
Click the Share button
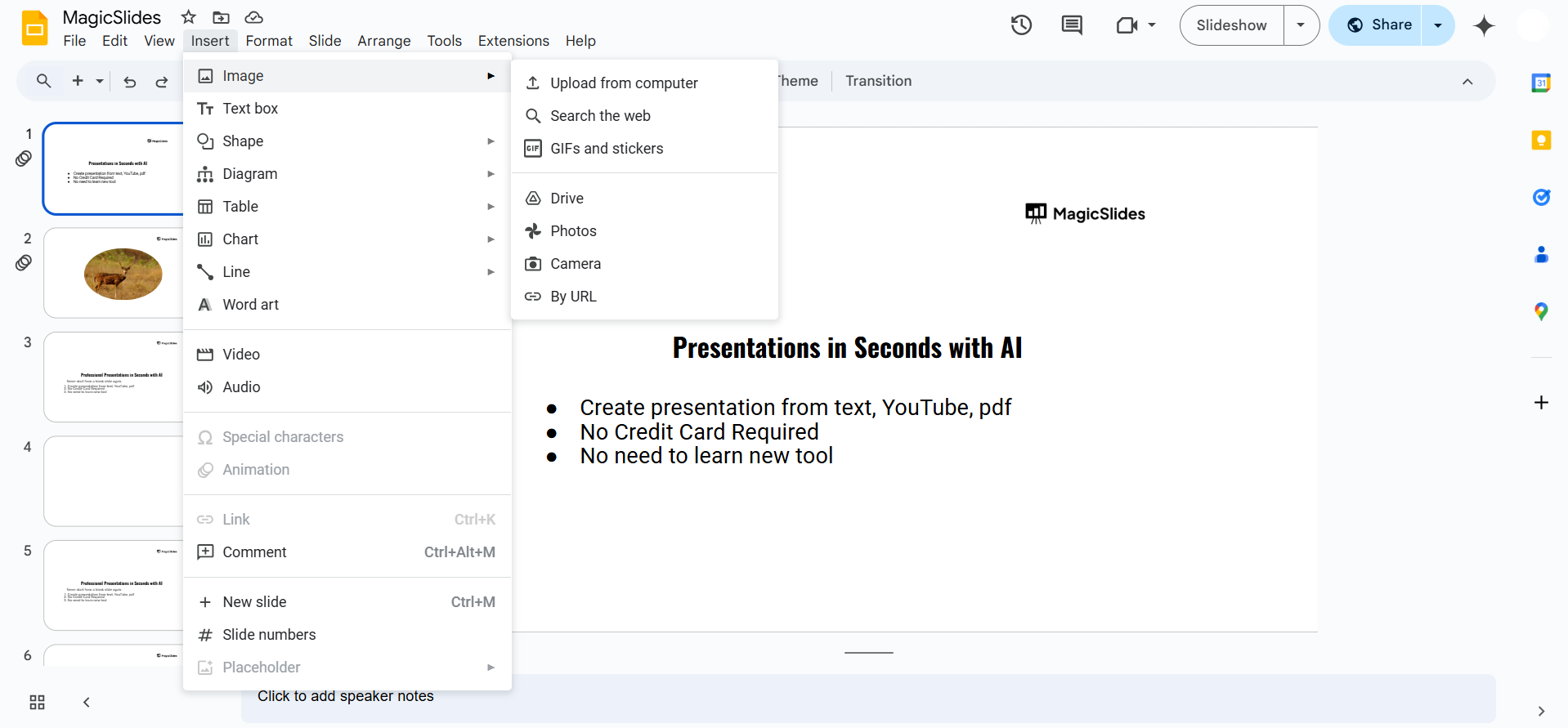point(1376,25)
